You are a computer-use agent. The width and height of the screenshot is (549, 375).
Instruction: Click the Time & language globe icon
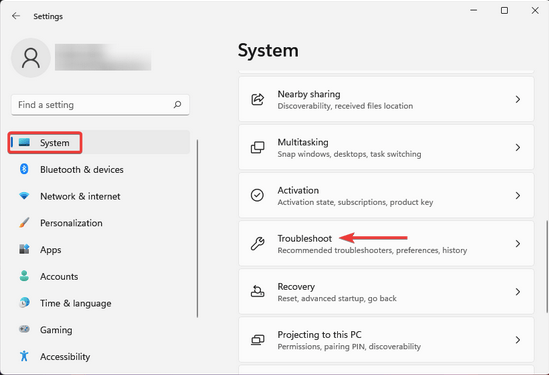tap(24, 303)
